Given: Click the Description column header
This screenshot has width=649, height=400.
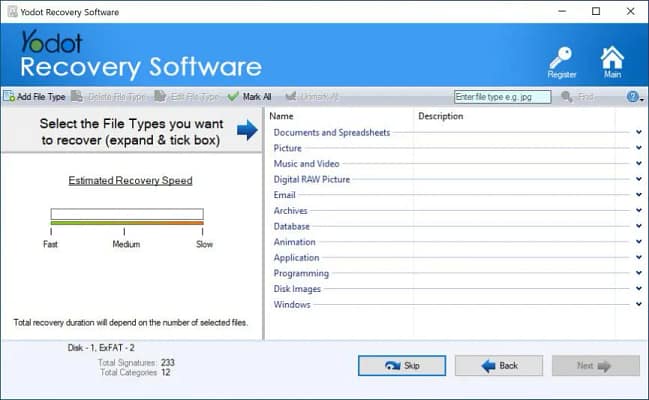Looking at the screenshot, I should pos(440,116).
